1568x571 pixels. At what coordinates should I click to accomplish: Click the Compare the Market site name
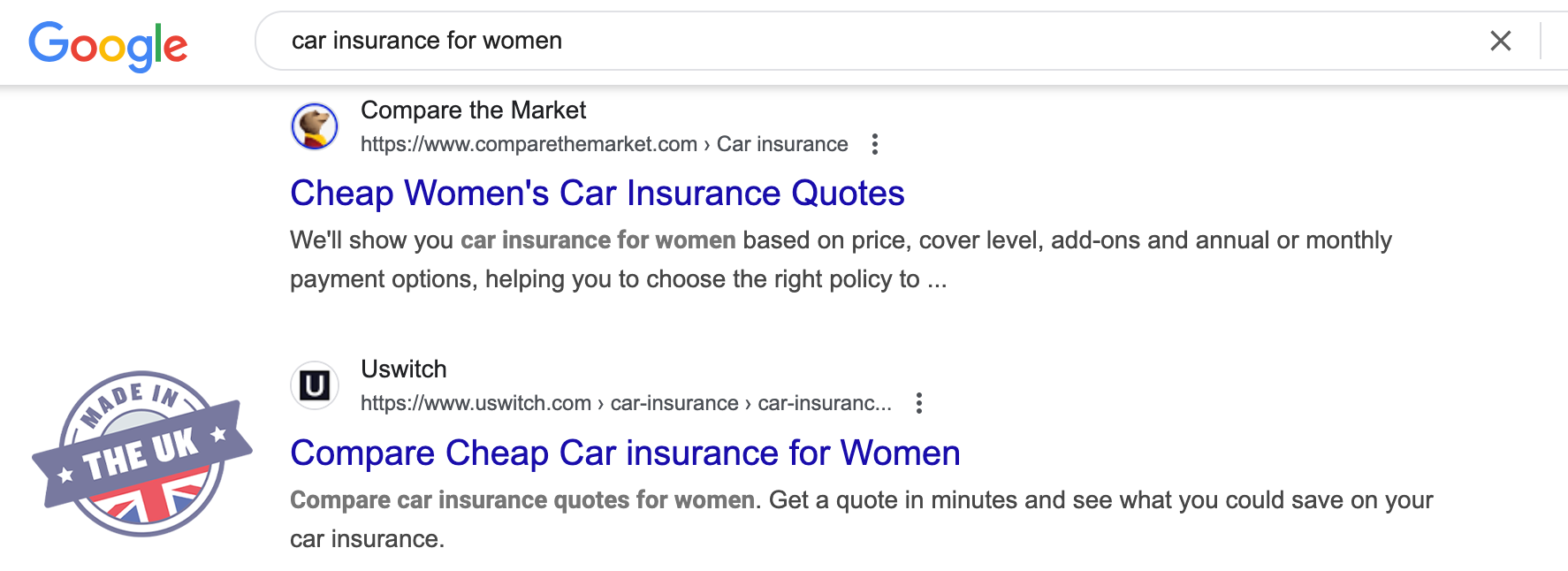click(473, 110)
